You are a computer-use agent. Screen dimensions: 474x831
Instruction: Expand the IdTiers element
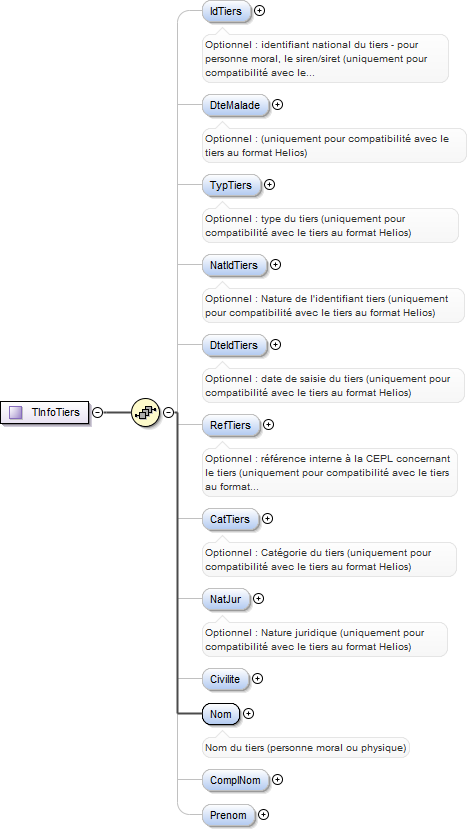pos(259,10)
